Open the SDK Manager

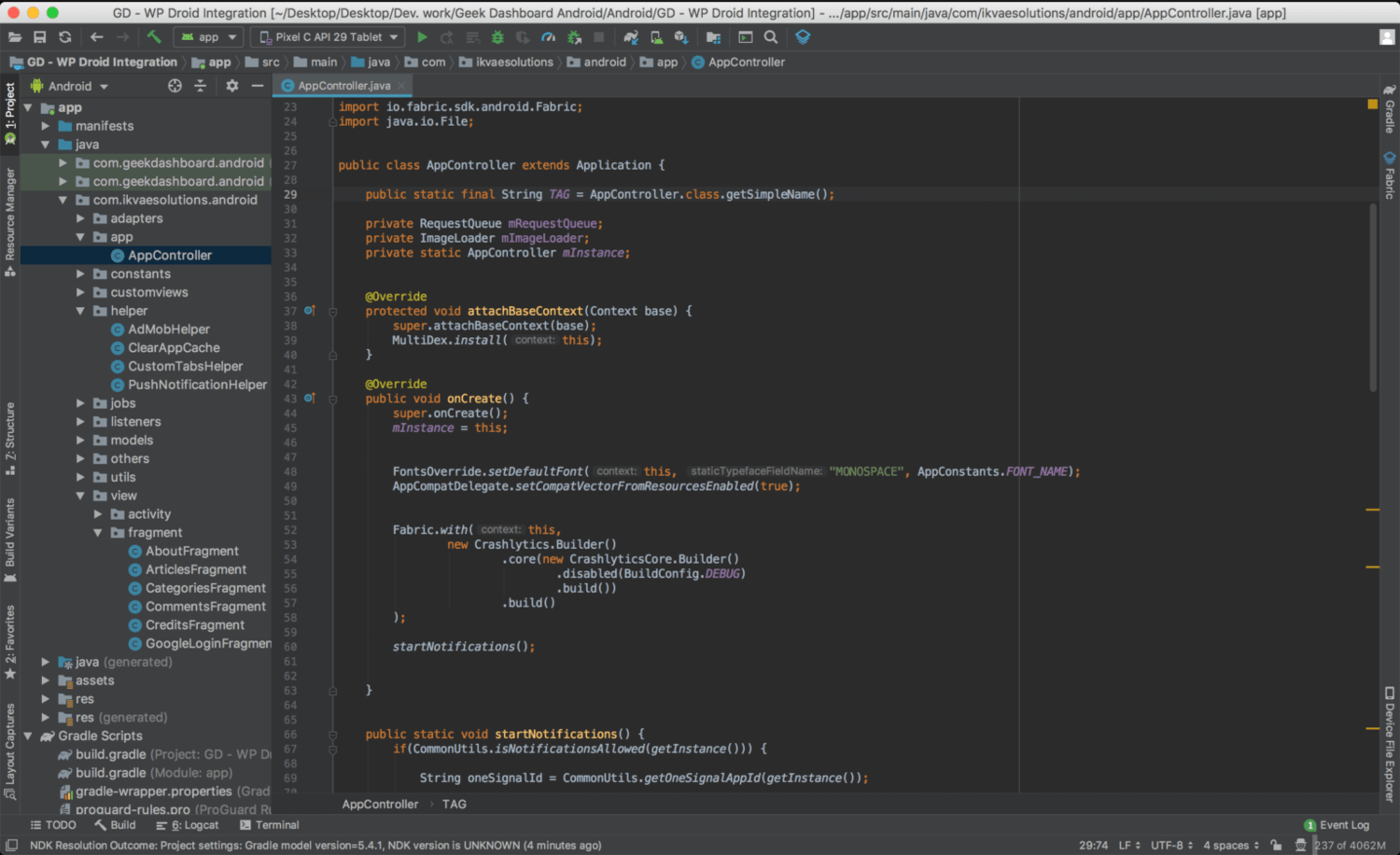[680, 37]
